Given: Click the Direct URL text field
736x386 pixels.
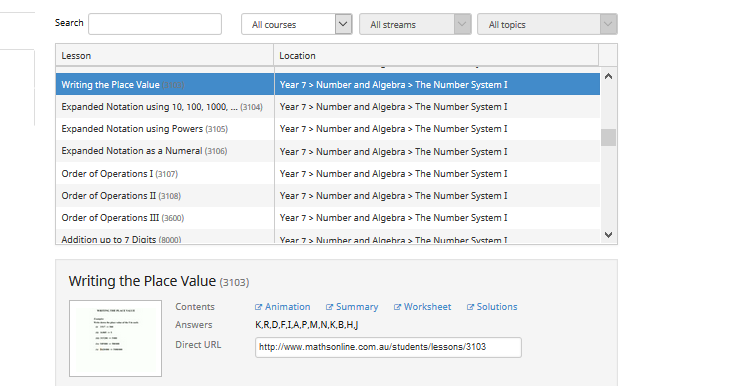Looking at the screenshot, I should 388,347.
